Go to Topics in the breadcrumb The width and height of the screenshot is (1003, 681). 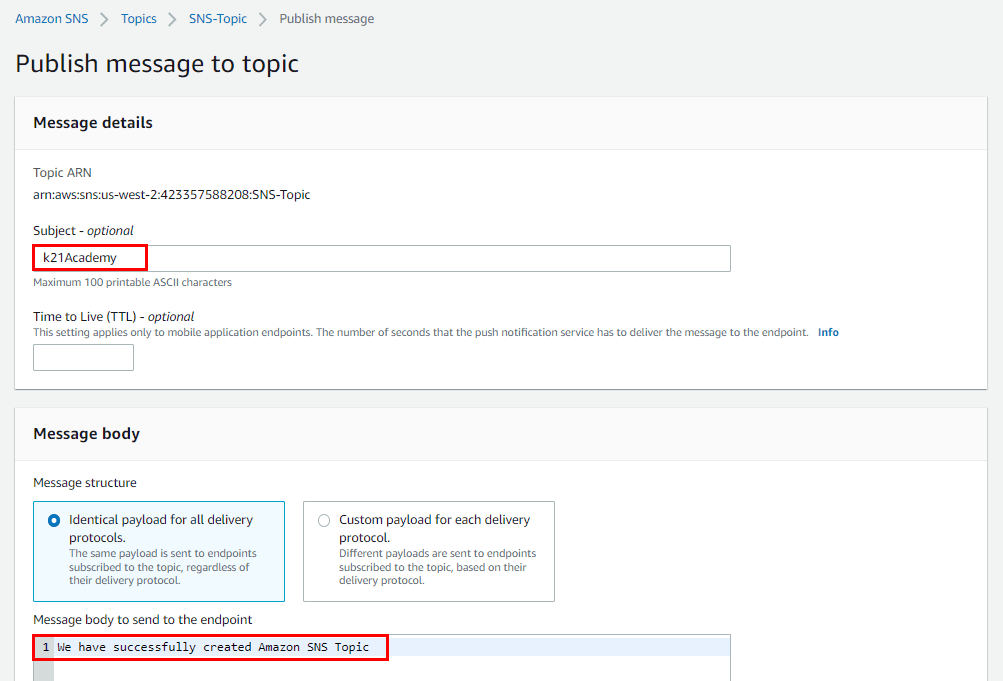(139, 19)
